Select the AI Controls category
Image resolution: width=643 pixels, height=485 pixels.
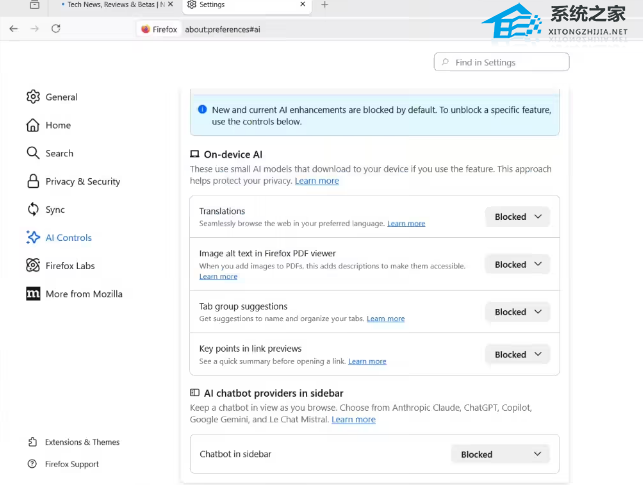pos(68,238)
